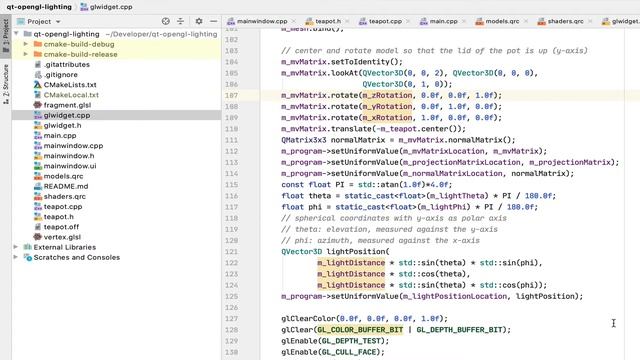Open shaders.qrc in project tree
The height and width of the screenshot is (360, 640).
pyautogui.click(x=64, y=196)
